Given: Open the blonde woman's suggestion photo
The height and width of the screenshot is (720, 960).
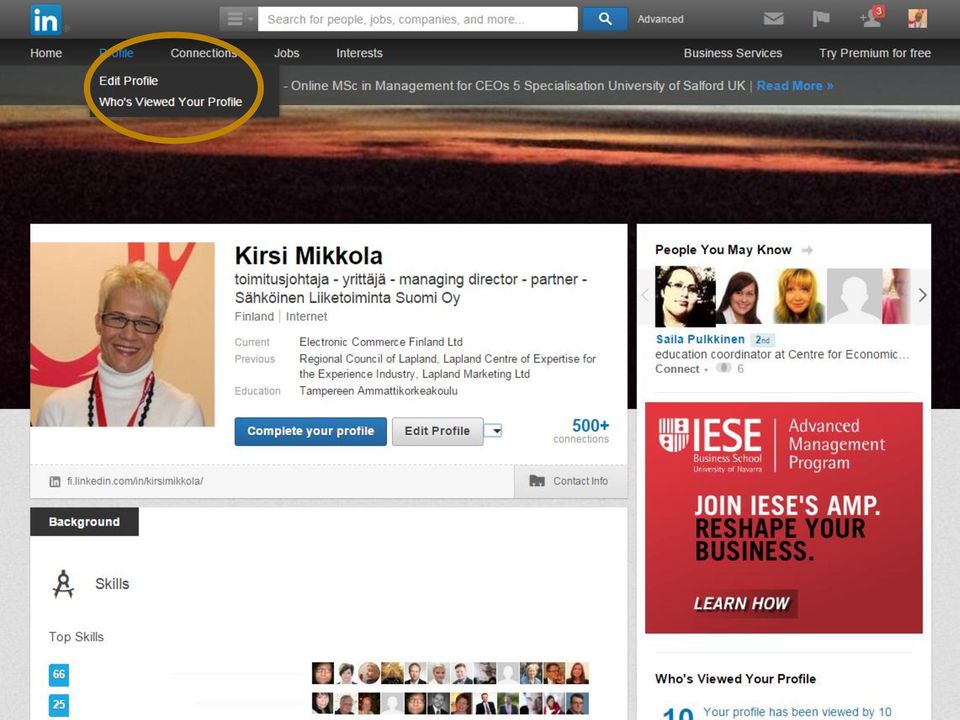Looking at the screenshot, I should coord(798,296).
